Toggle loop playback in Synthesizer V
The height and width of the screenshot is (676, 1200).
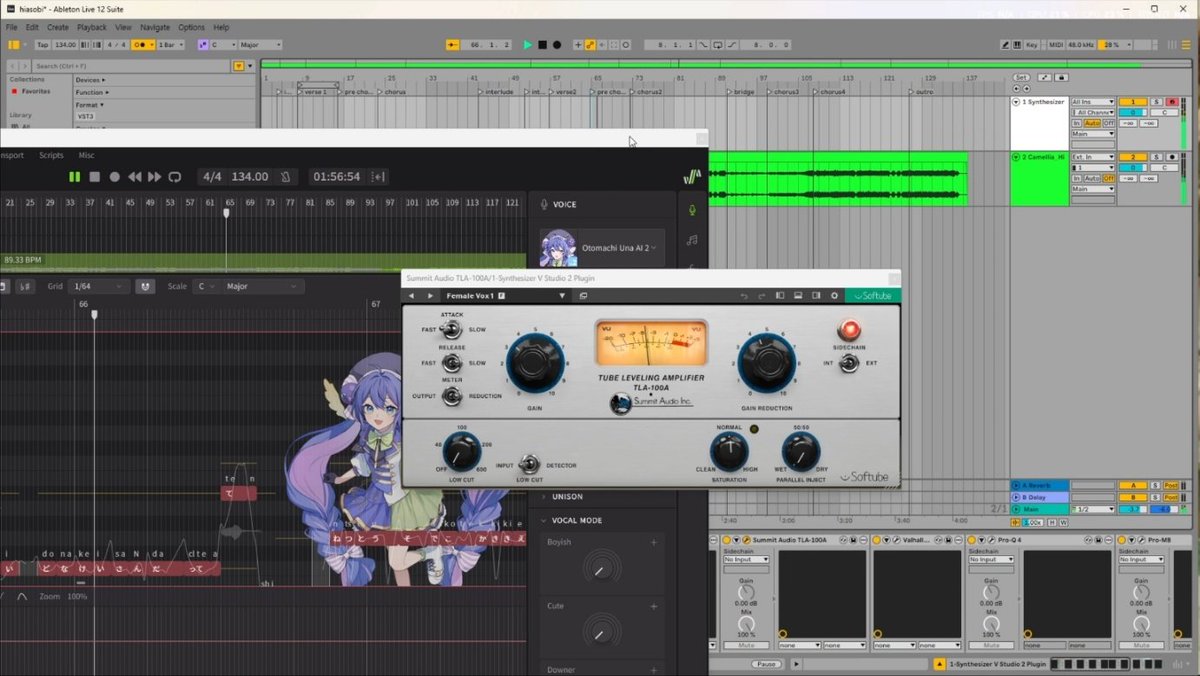175,177
